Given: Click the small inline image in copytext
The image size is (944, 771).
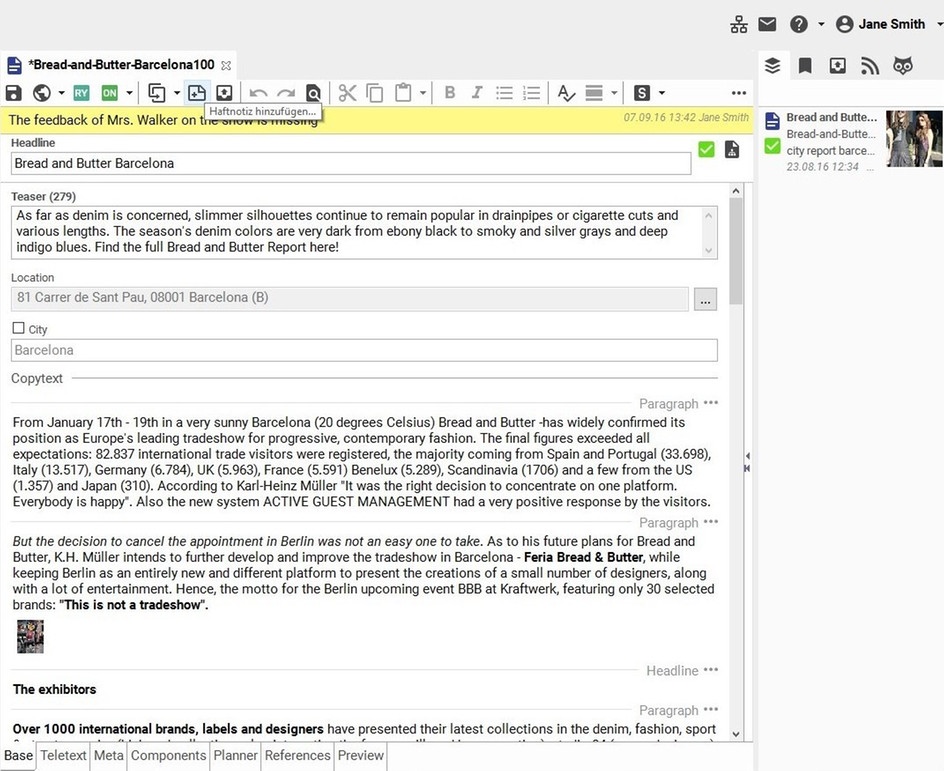Looking at the screenshot, I should pos(30,637).
